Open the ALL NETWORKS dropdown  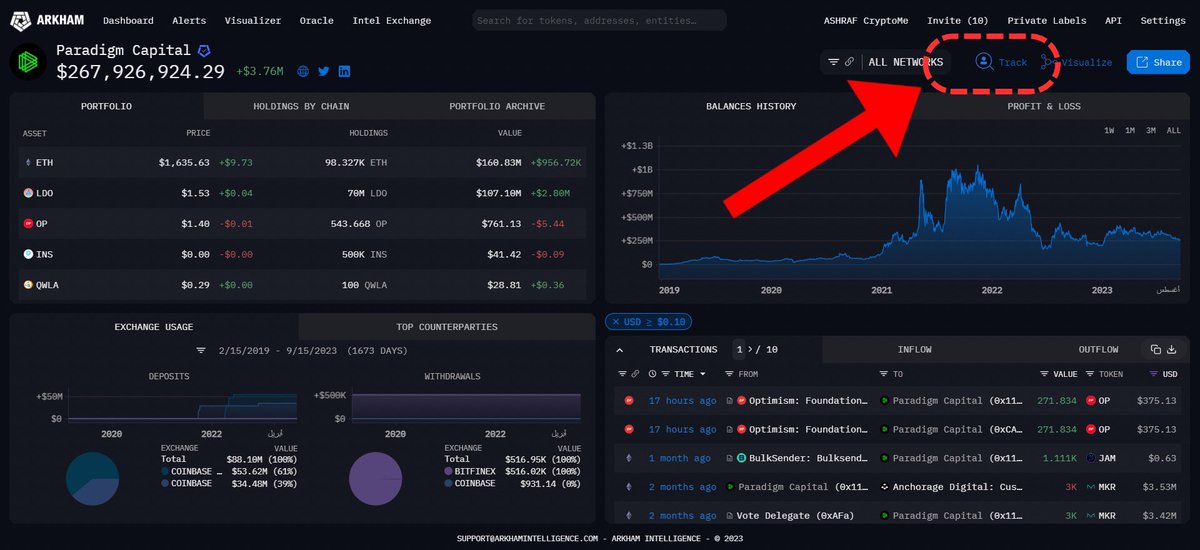coord(905,62)
